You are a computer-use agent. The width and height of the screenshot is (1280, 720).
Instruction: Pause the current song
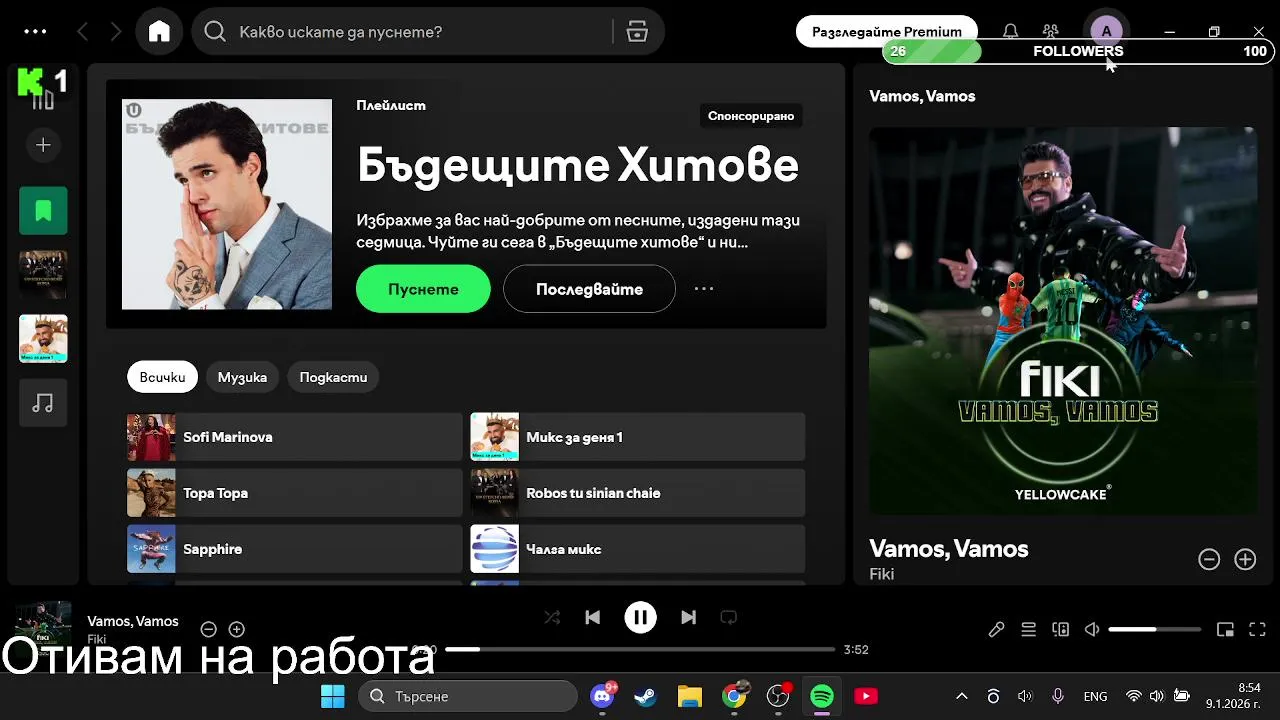(x=640, y=617)
